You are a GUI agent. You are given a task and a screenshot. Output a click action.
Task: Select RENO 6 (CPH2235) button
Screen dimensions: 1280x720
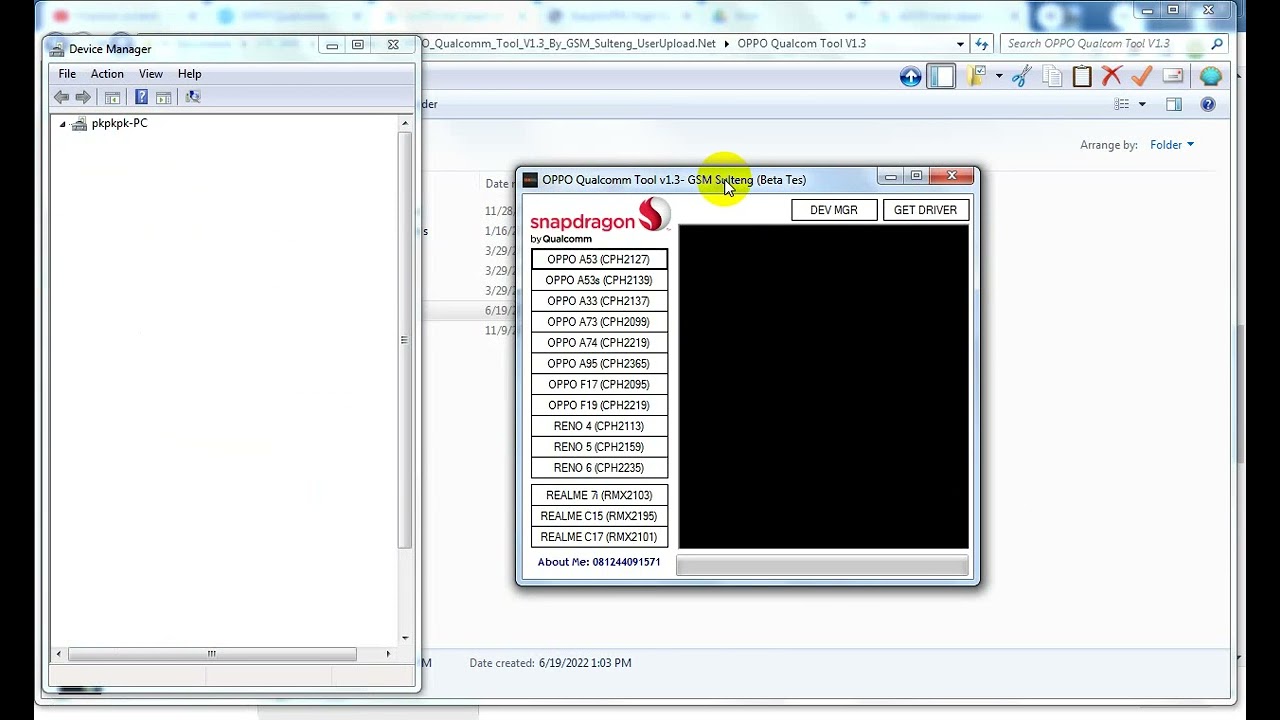point(598,468)
